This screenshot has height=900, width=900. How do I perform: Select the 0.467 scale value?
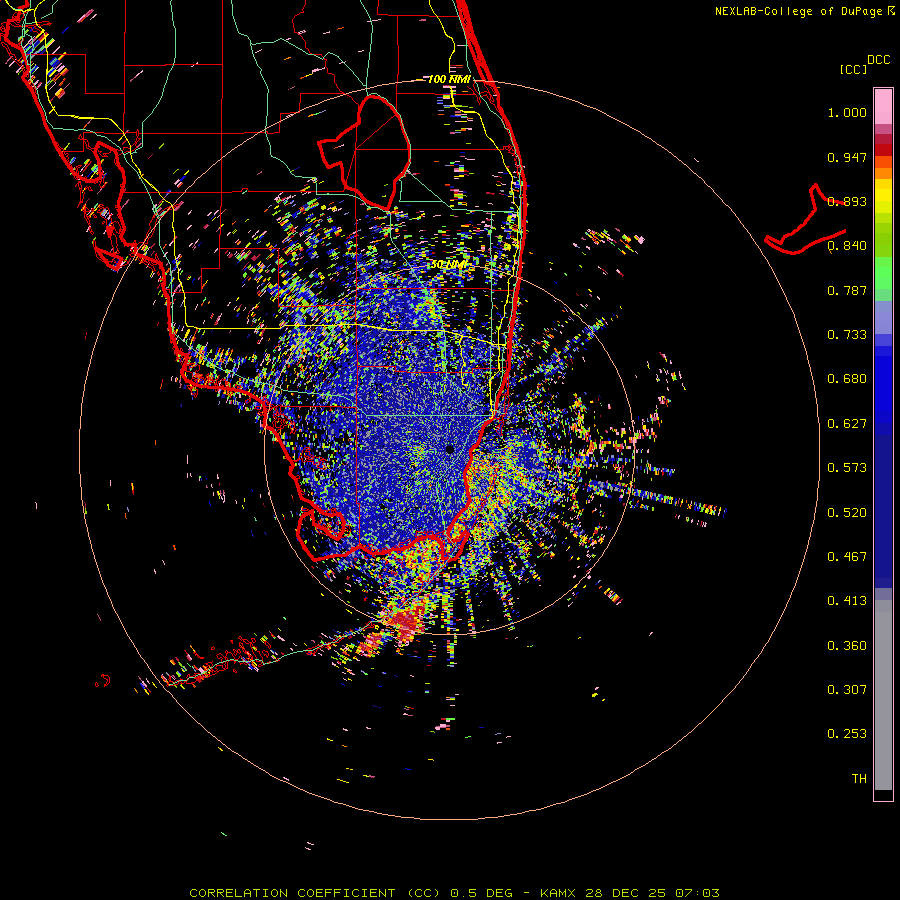pos(847,557)
